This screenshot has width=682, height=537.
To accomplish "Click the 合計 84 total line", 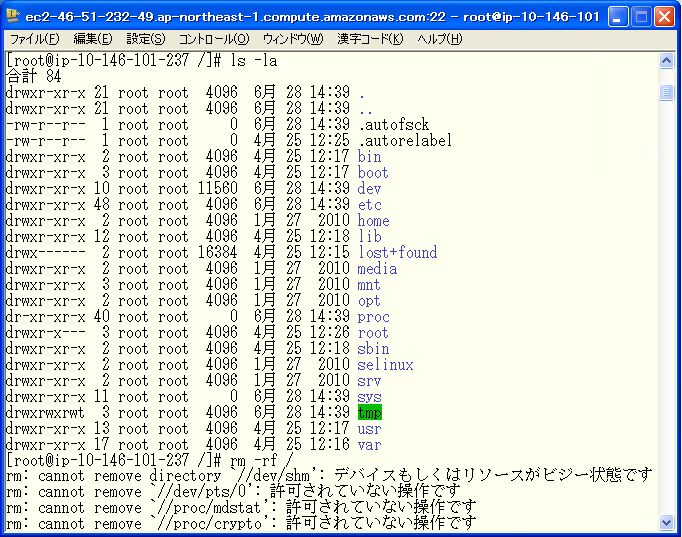I will [33, 77].
